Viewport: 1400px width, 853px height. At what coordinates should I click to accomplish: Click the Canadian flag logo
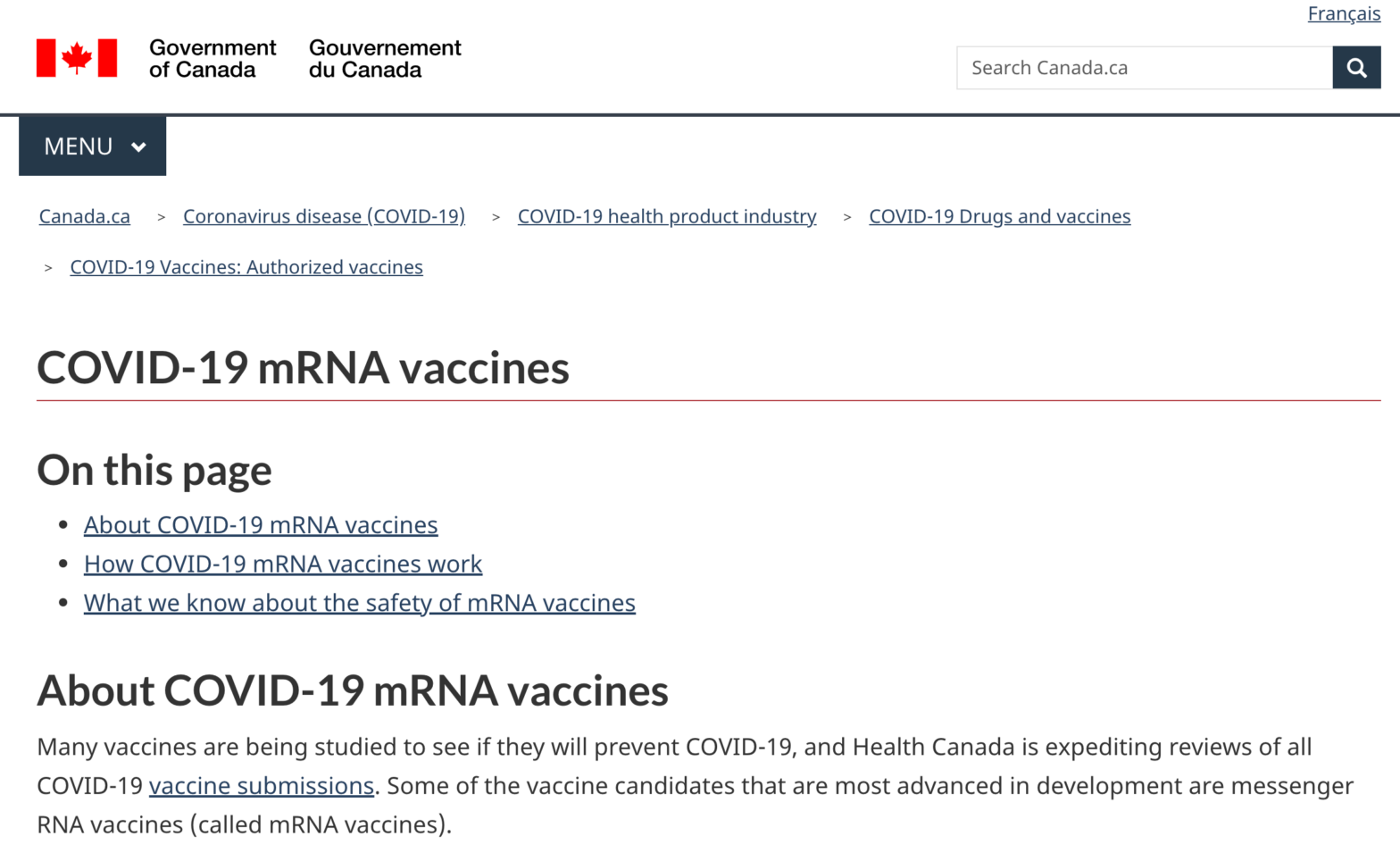[77, 58]
